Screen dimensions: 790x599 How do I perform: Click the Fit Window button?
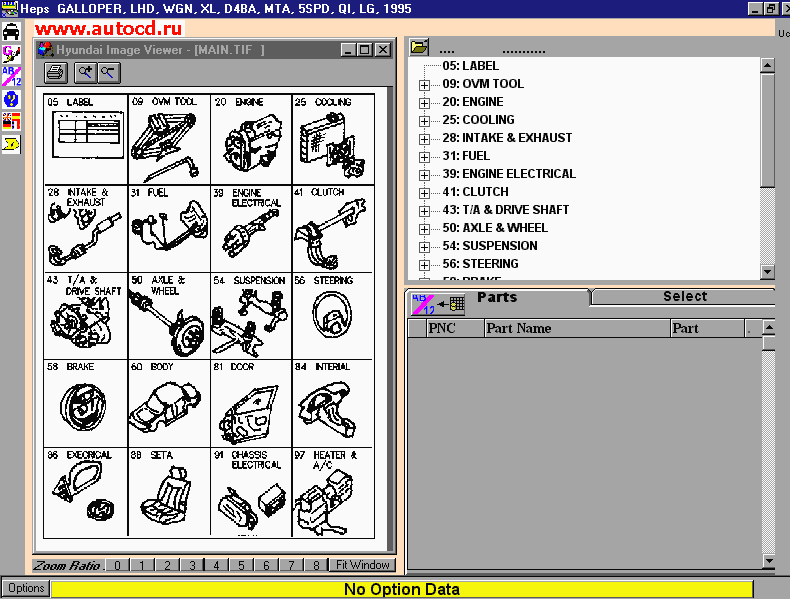(362, 565)
